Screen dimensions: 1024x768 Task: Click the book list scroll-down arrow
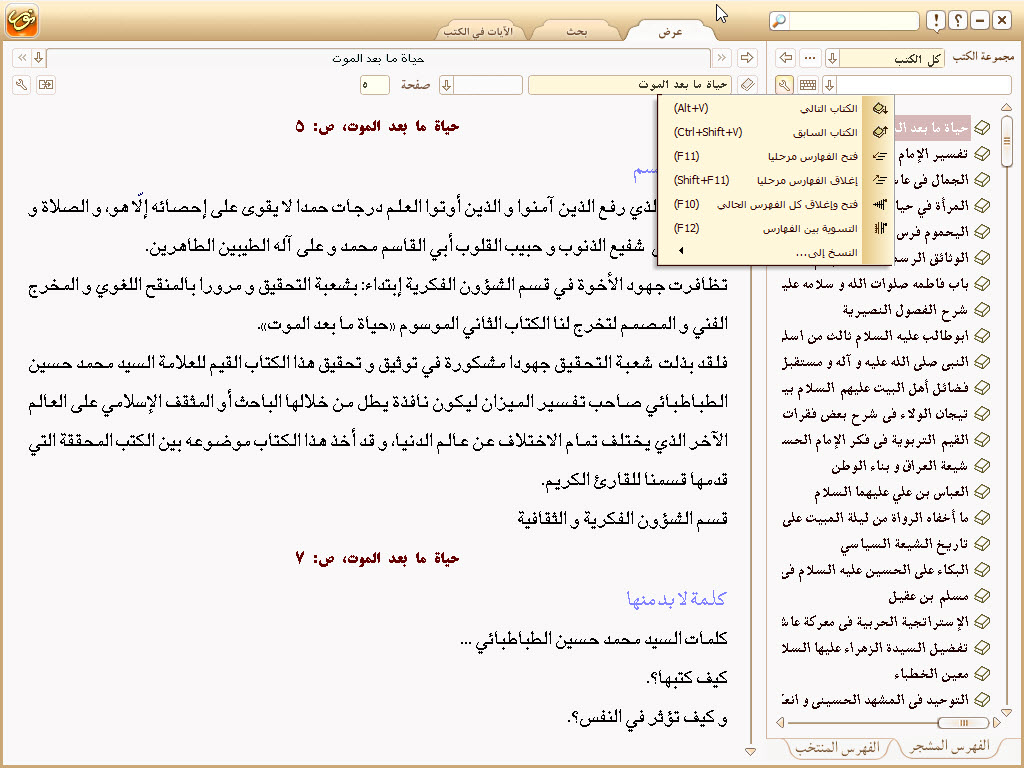point(1006,712)
